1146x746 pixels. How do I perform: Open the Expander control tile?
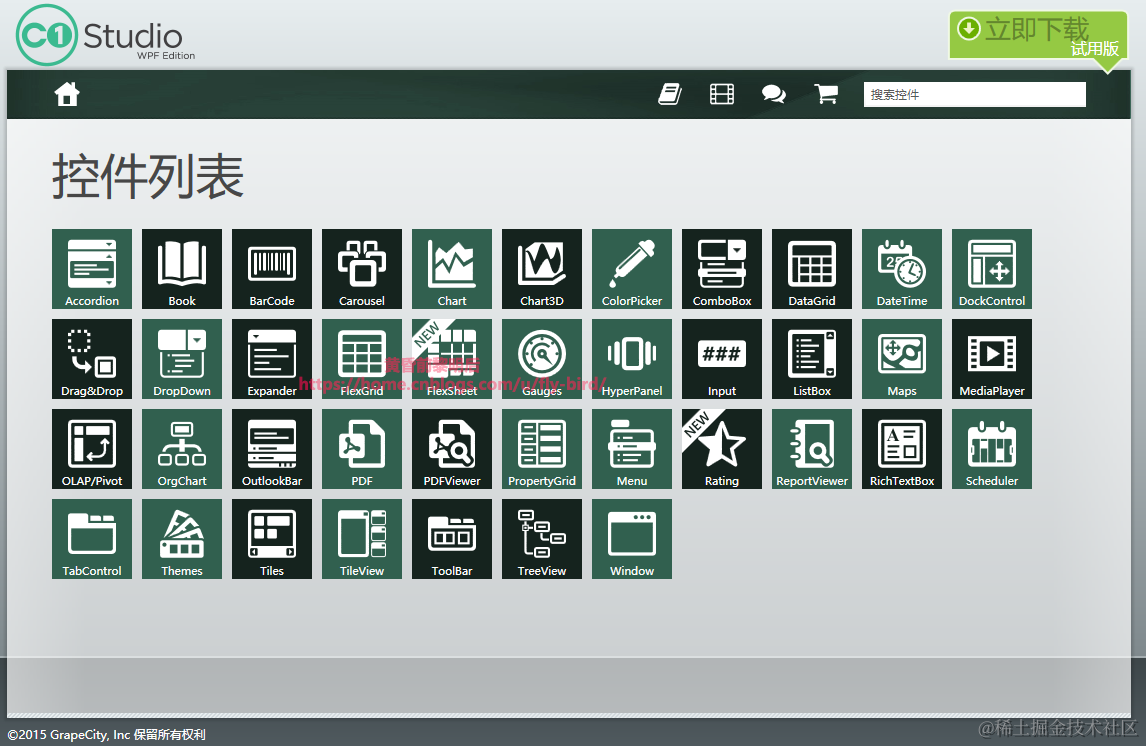[x=272, y=359]
